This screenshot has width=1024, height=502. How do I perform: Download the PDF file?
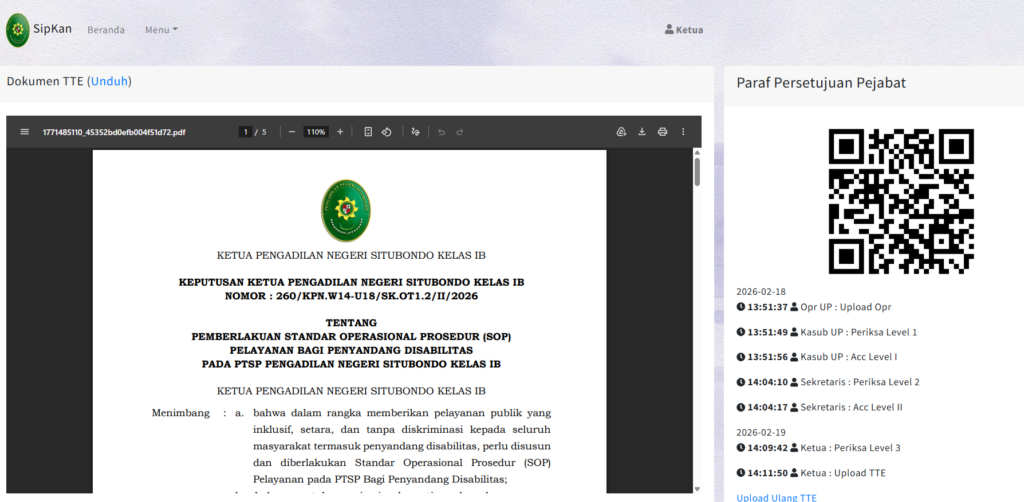pyautogui.click(x=641, y=132)
